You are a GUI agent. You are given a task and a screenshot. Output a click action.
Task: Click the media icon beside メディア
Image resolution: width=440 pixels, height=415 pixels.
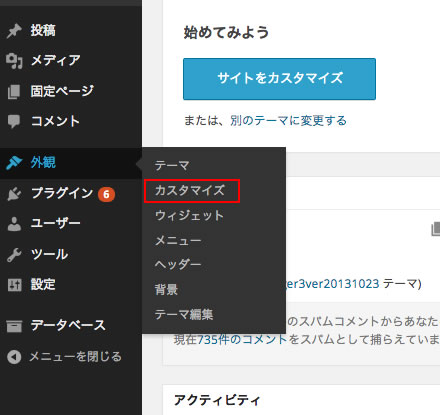coord(14,61)
